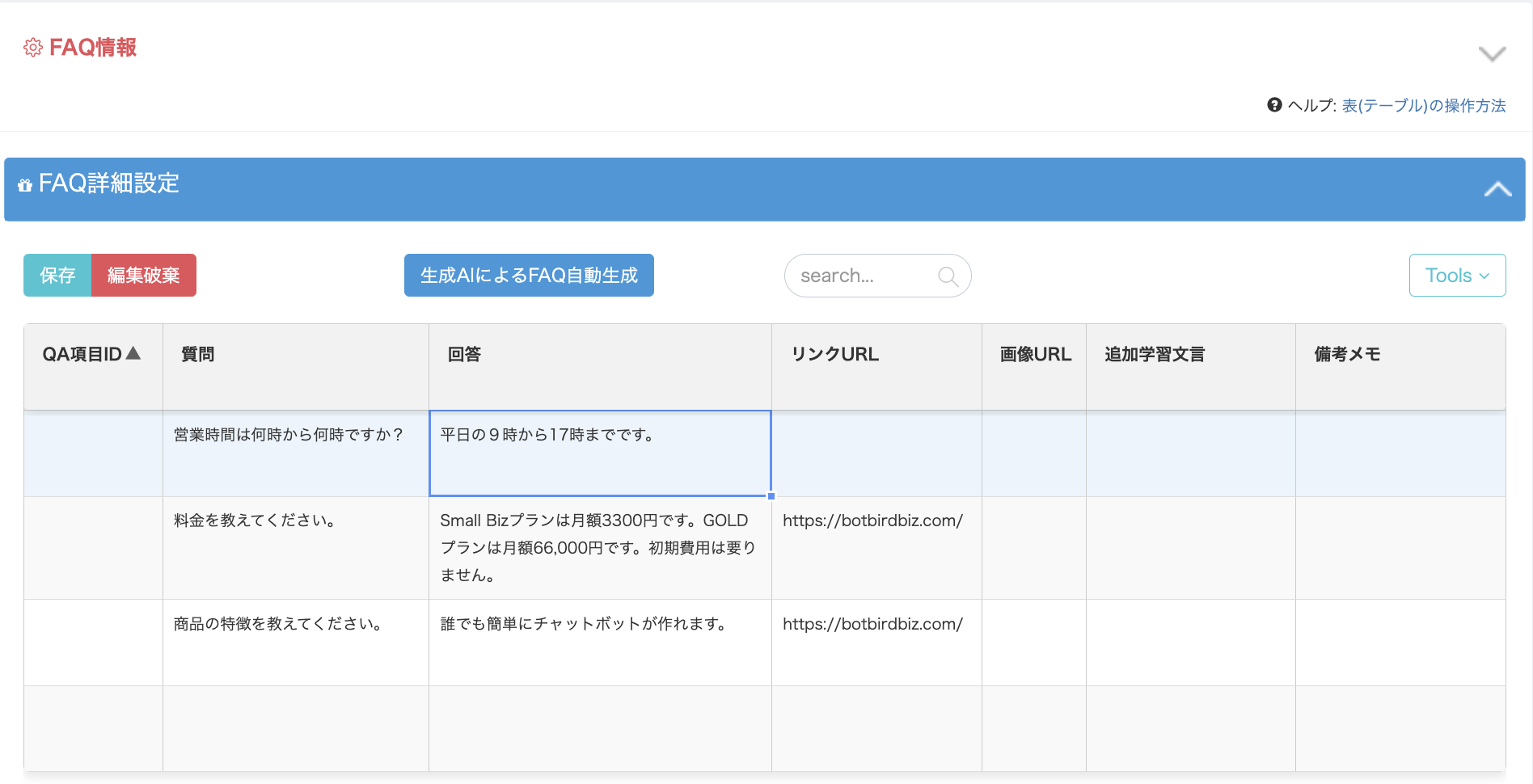Screen dimensions: 1533x784
Task: Expand the FAQ情報 section chevron
Action: [1492, 54]
